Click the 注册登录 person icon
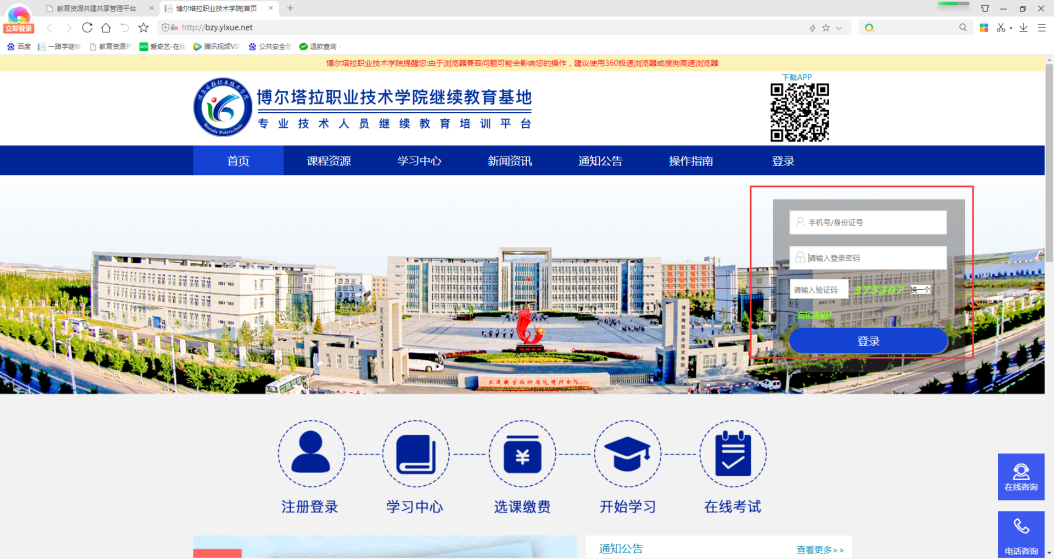Image resolution: width=1054 pixels, height=559 pixels. pyautogui.click(x=310, y=453)
